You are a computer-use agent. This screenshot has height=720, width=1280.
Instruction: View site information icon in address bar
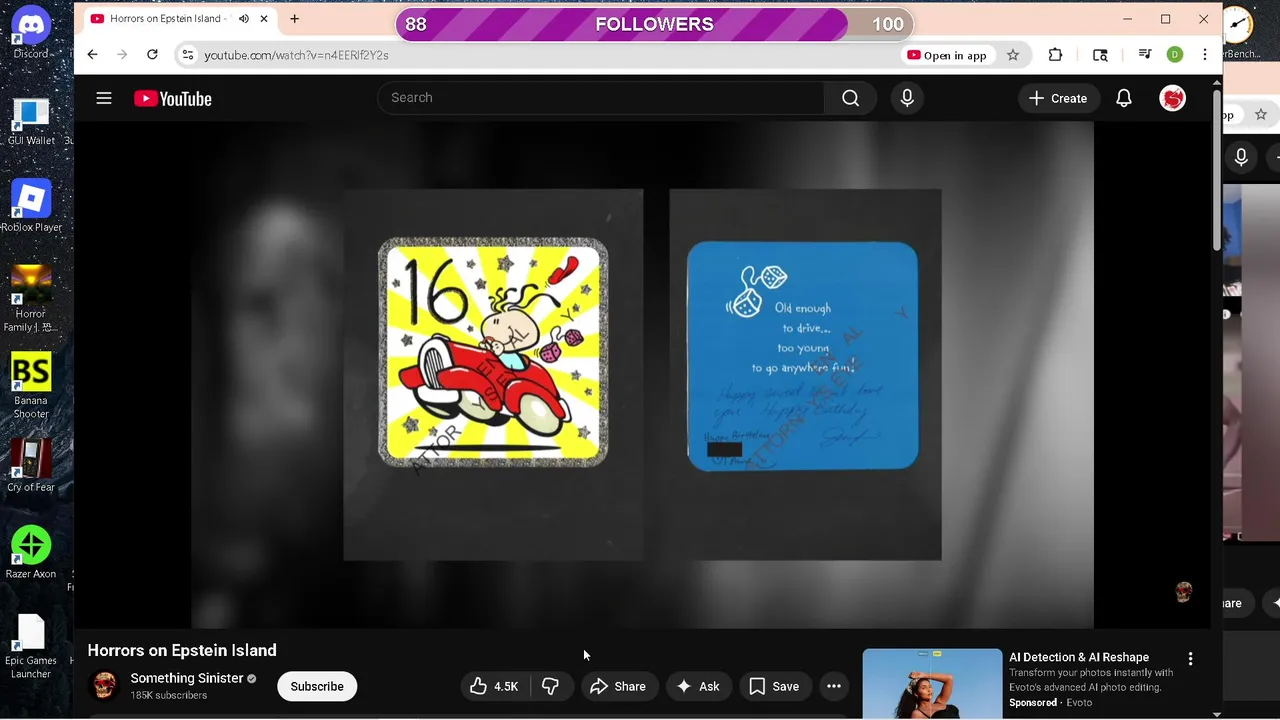(x=187, y=55)
